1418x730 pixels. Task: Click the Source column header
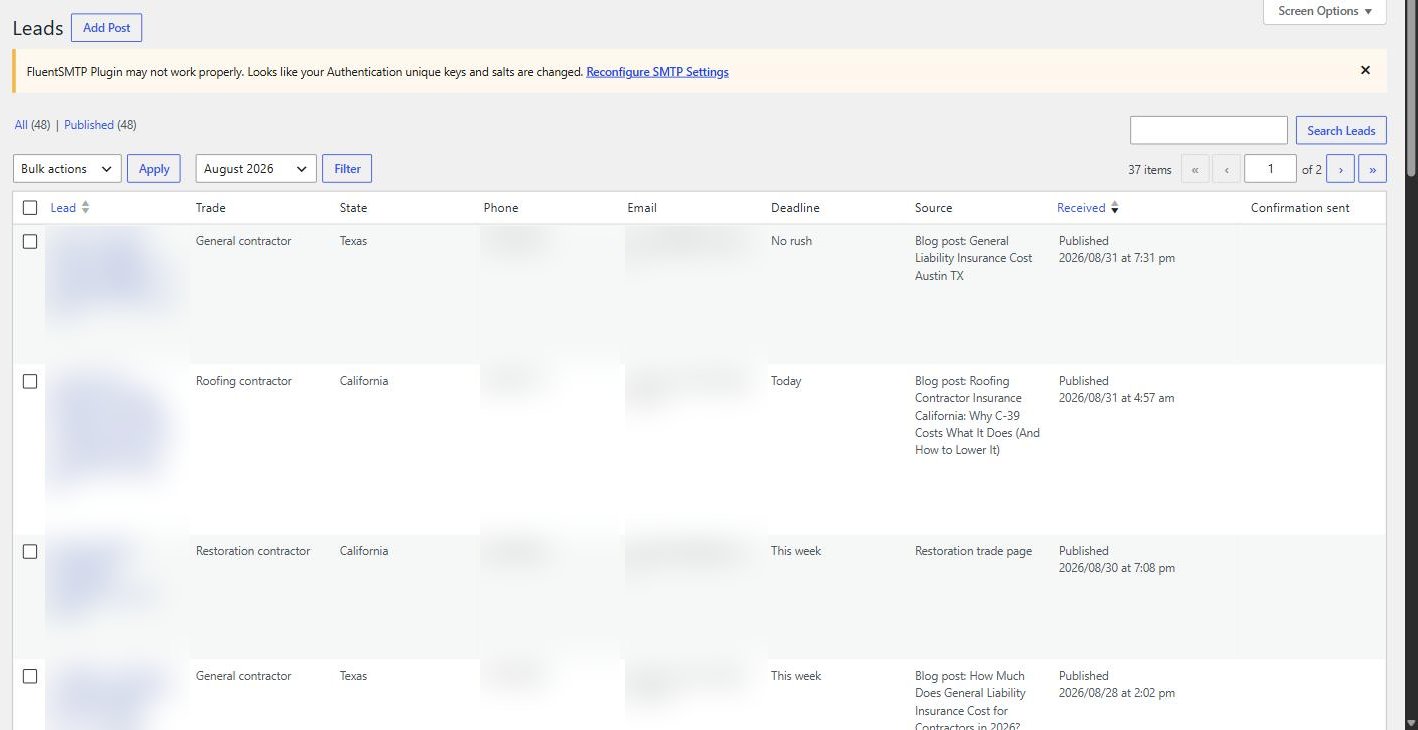tap(933, 208)
